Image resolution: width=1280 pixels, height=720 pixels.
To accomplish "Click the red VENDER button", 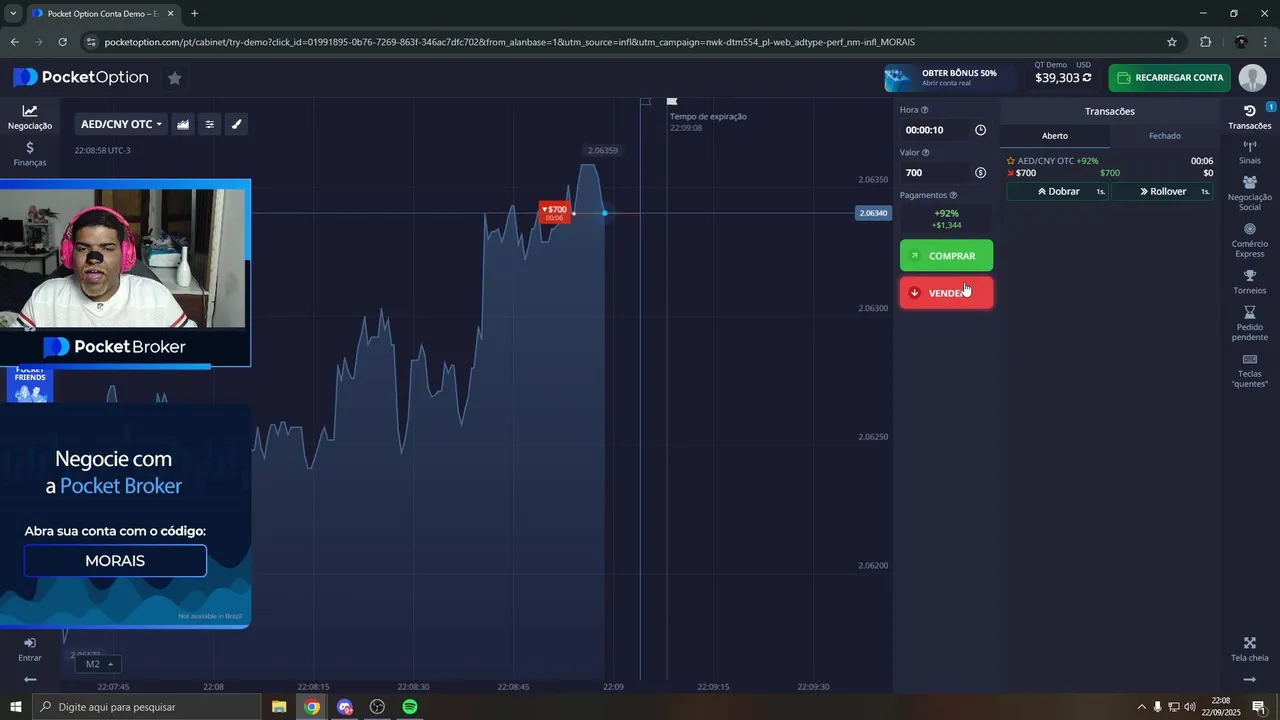I will 946,293.
